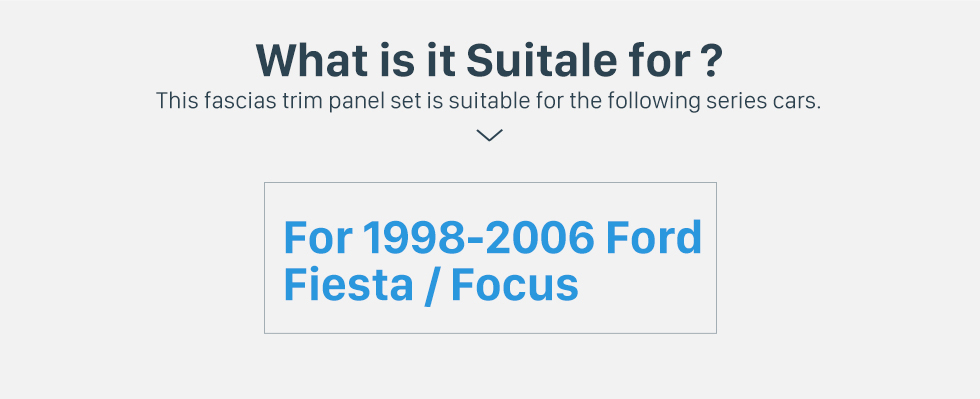Click the subtitle sentence about fascias trim panel

[x=488, y=101]
